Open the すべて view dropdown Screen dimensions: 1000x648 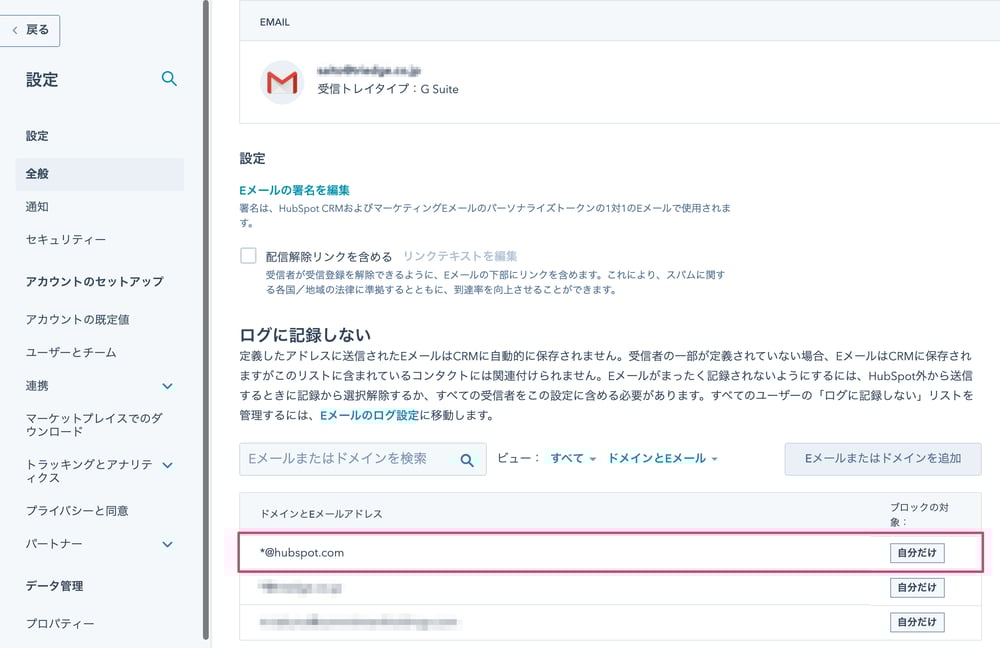coord(573,458)
